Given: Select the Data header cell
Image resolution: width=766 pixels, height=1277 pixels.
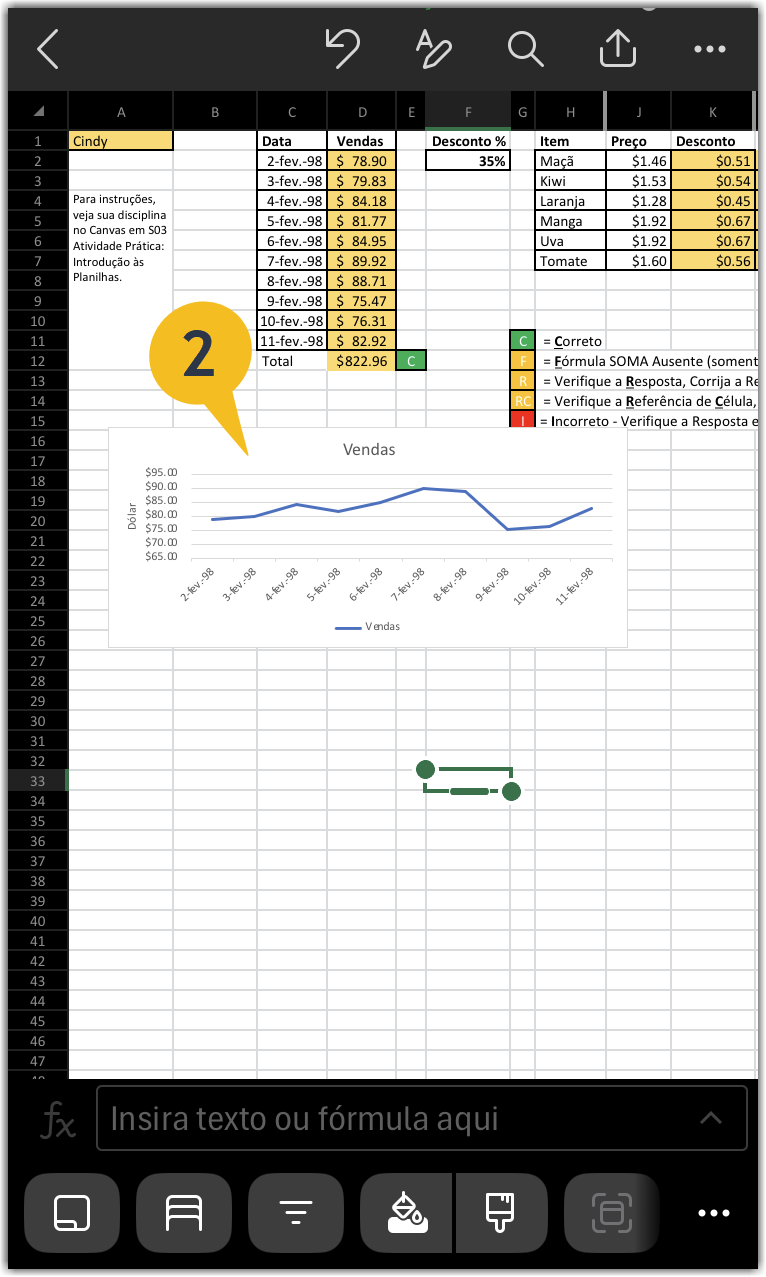Looking at the screenshot, I should pyautogui.click(x=292, y=141).
